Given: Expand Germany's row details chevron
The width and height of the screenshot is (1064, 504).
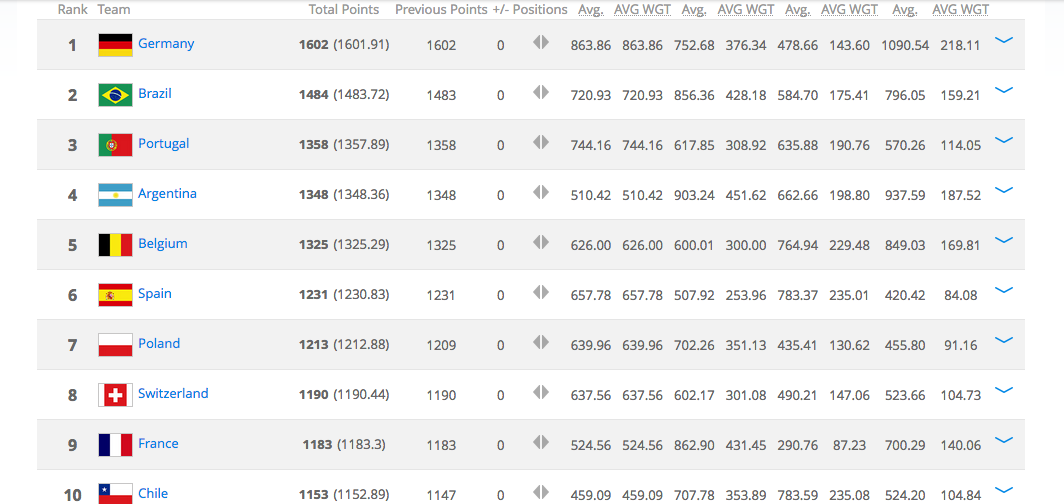Looking at the screenshot, I should click(x=1004, y=40).
